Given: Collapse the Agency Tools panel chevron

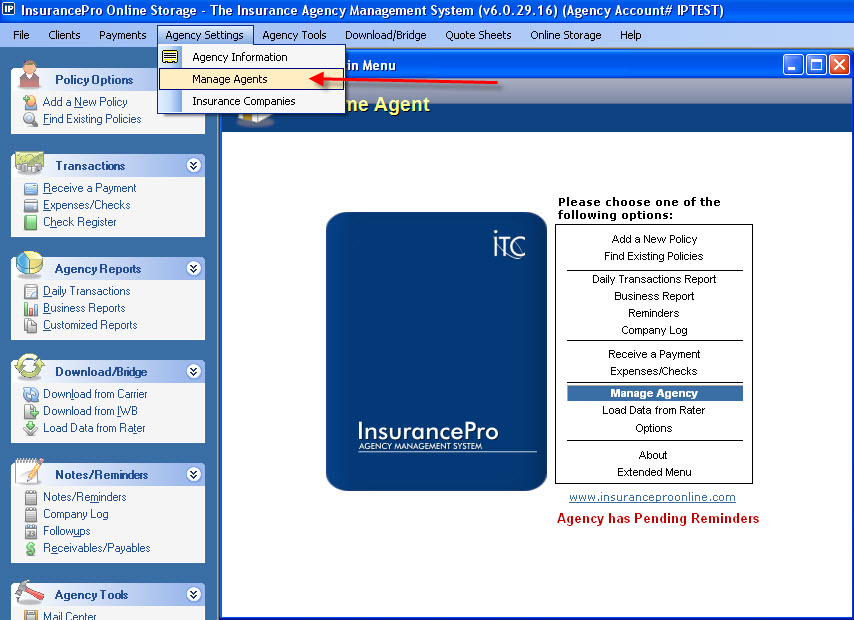Looking at the screenshot, I should pos(193,594).
